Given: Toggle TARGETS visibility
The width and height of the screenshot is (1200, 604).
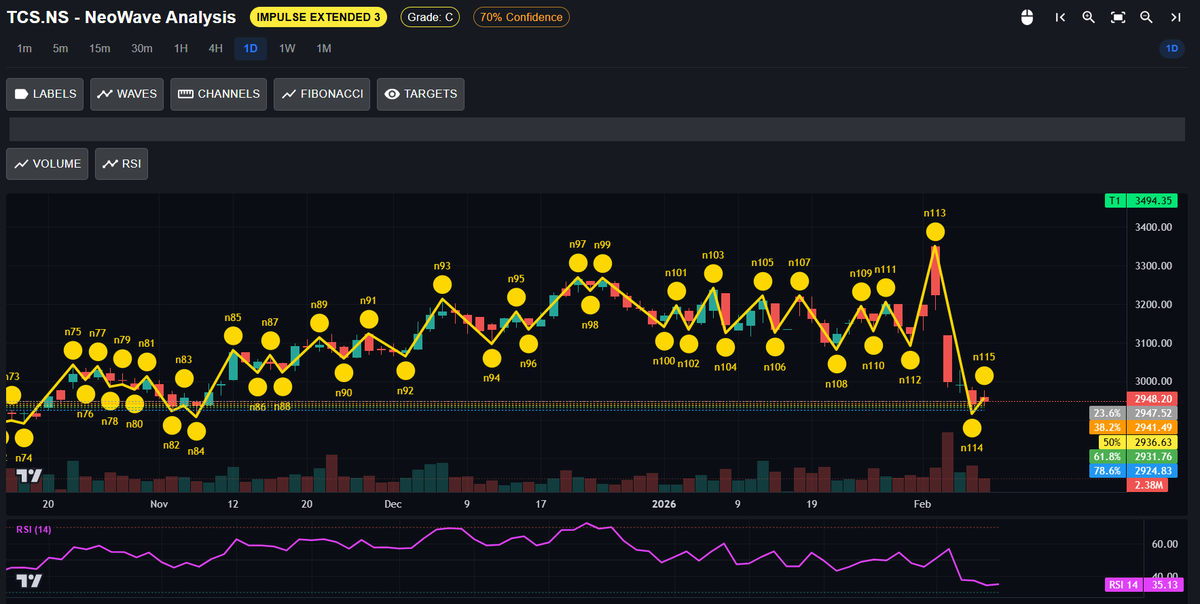Looking at the screenshot, I should click(421, 94).
